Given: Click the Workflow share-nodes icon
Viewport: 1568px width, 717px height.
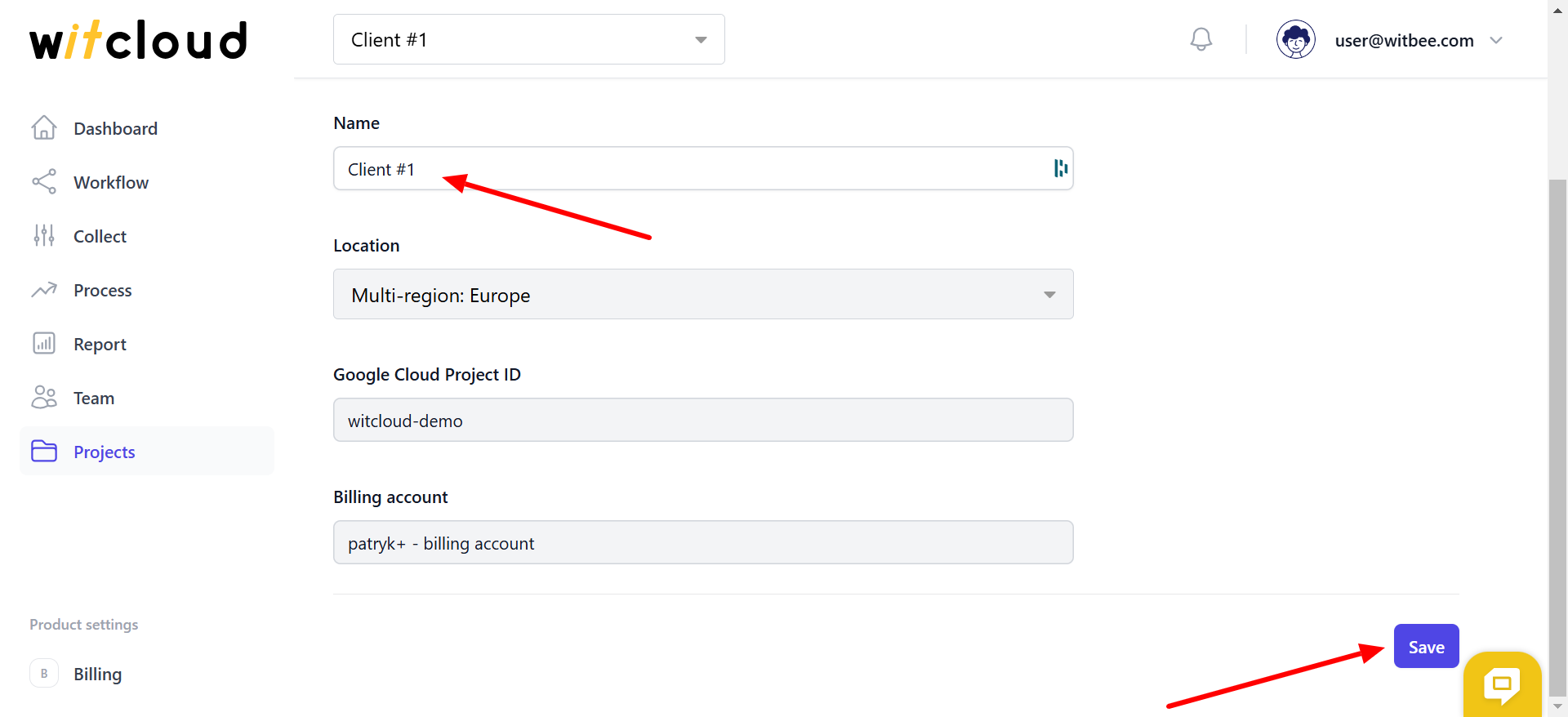Looking at the screenshot, I should point(44,181).
